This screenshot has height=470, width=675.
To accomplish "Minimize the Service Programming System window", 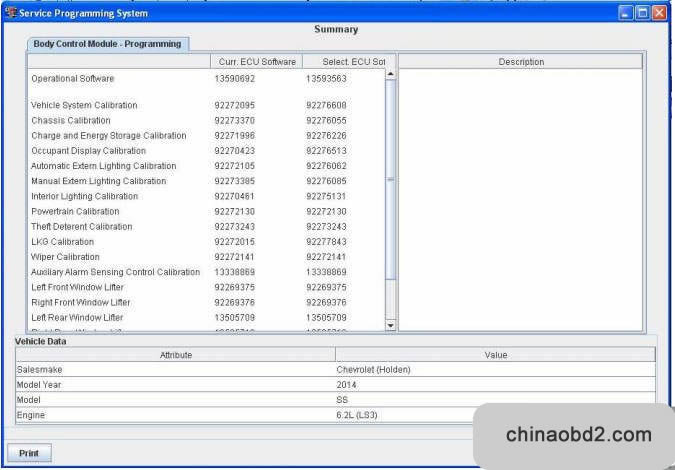I will [x=625, y=13].
